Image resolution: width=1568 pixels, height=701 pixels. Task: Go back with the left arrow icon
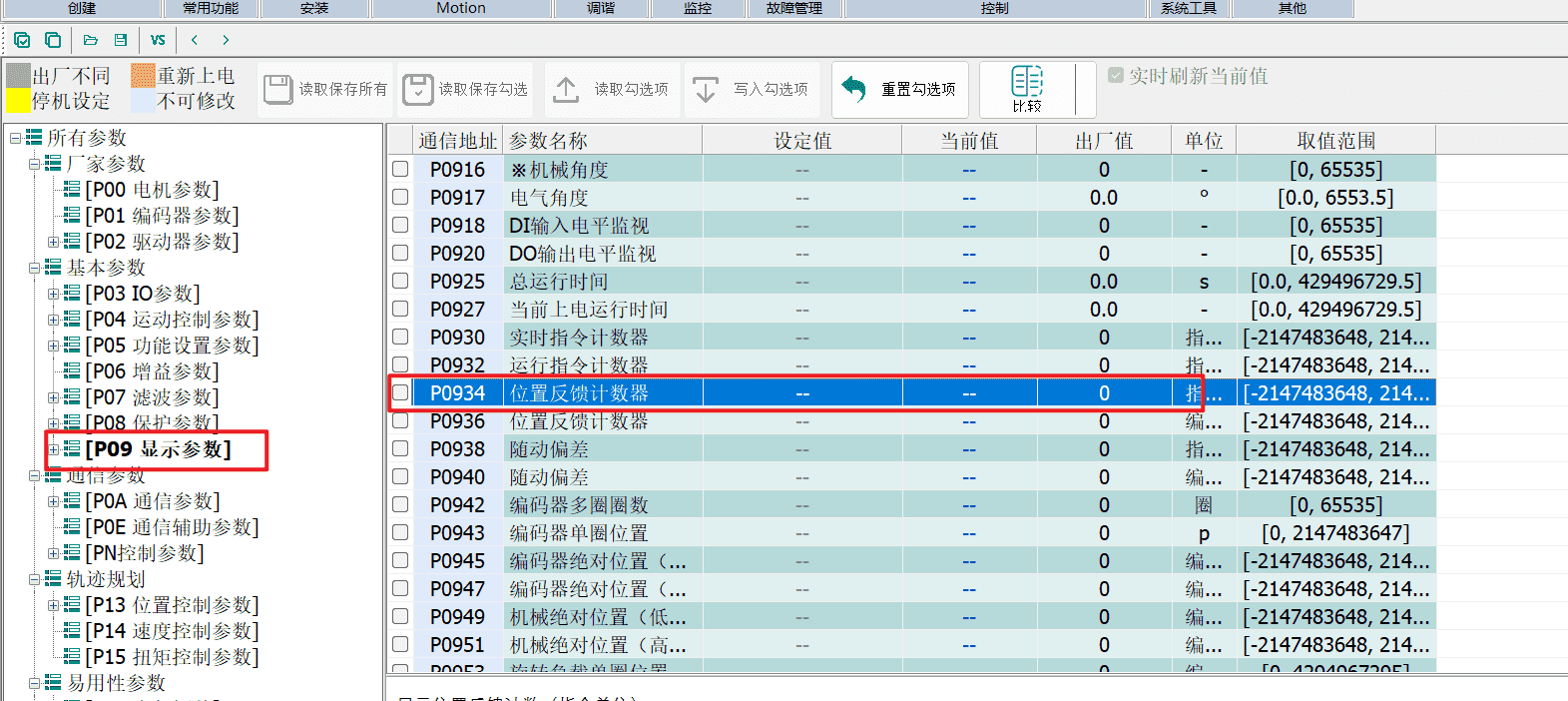click(195, 40)
